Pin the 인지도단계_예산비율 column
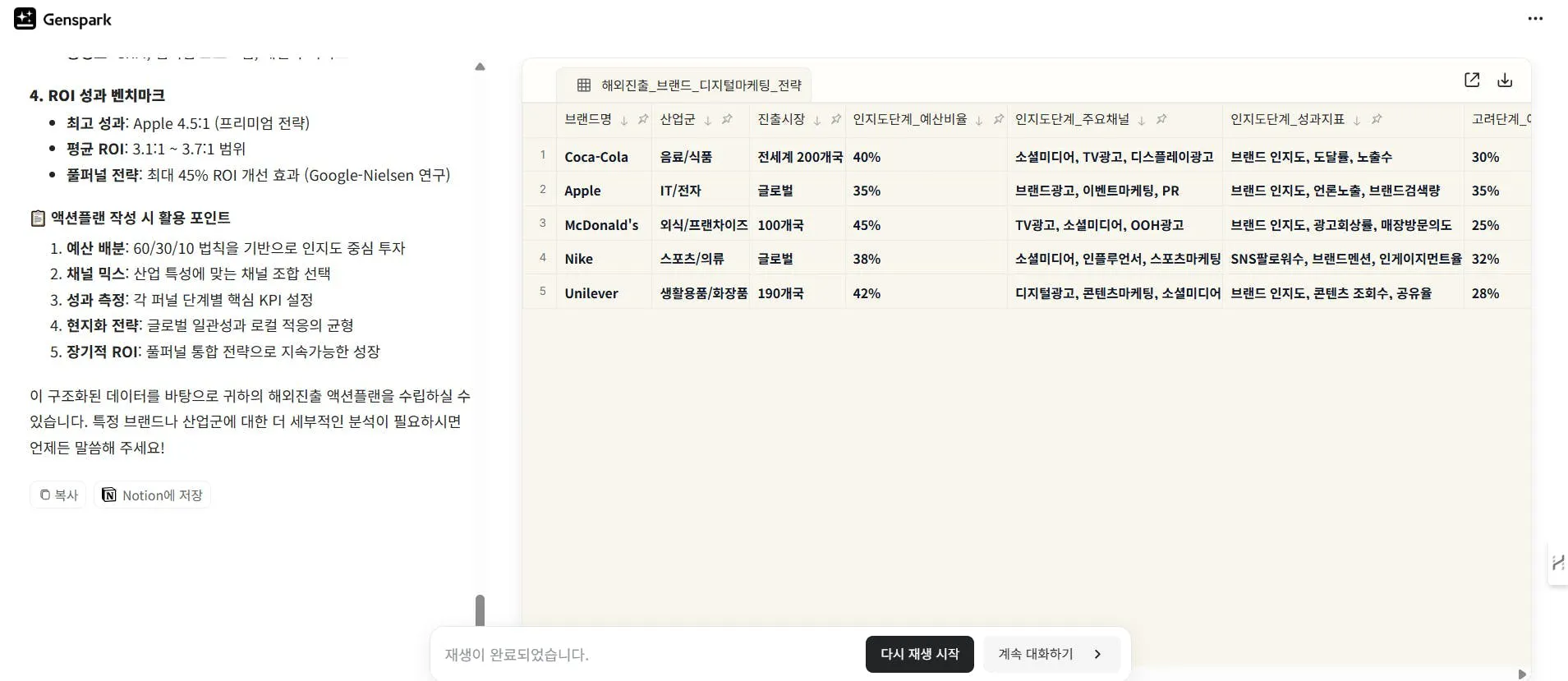This screenshot has height=681, width=1568. (998, 119)
